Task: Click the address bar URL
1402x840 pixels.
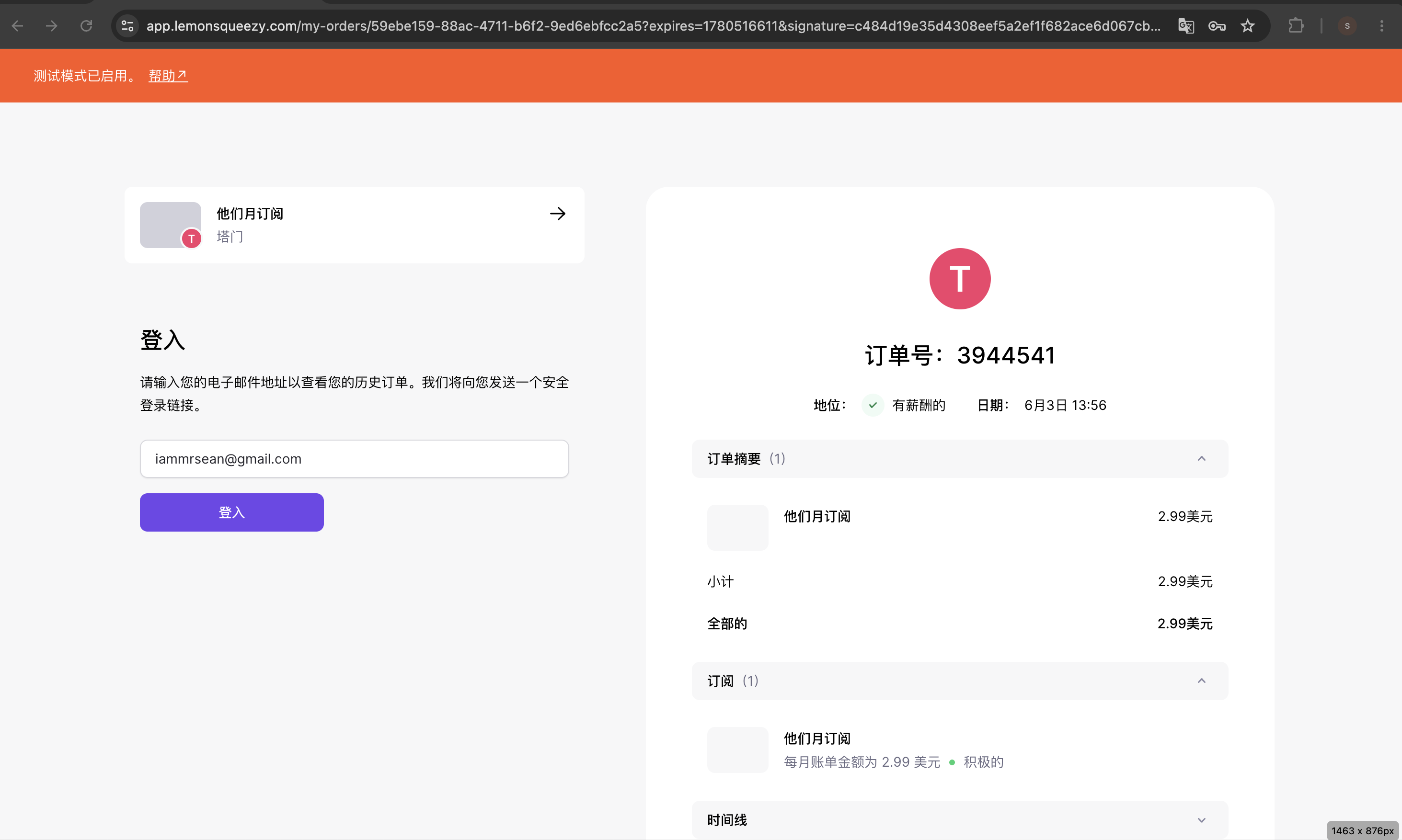Action: point(653,25)
